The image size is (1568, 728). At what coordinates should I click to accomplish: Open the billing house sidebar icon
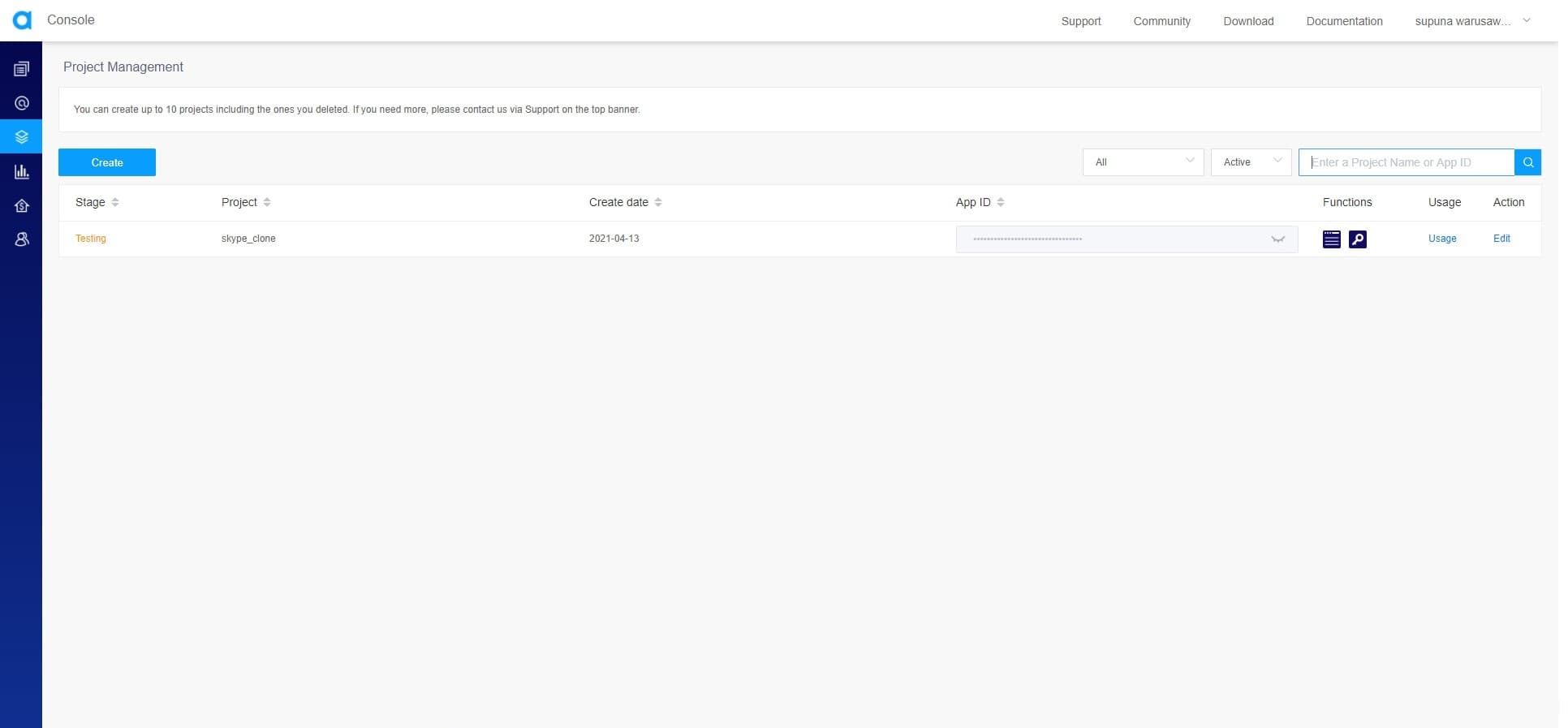point(22,205)
